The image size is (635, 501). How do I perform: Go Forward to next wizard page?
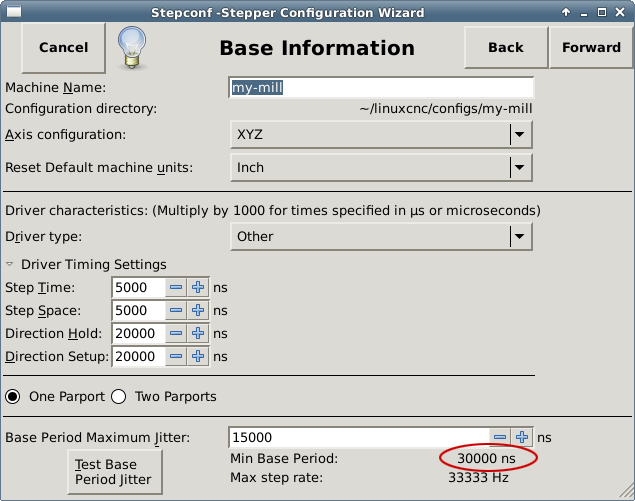591,47
